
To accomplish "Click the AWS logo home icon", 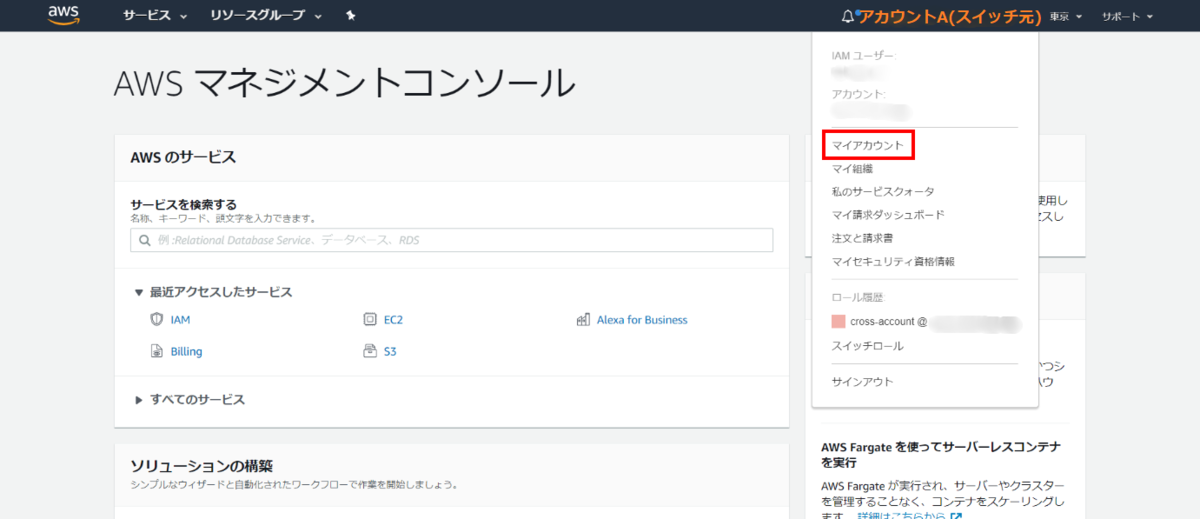I will 64,15.
